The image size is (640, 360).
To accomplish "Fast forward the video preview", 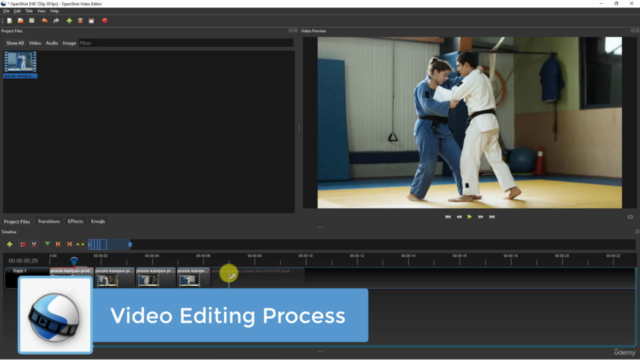I will pos(480,217).
